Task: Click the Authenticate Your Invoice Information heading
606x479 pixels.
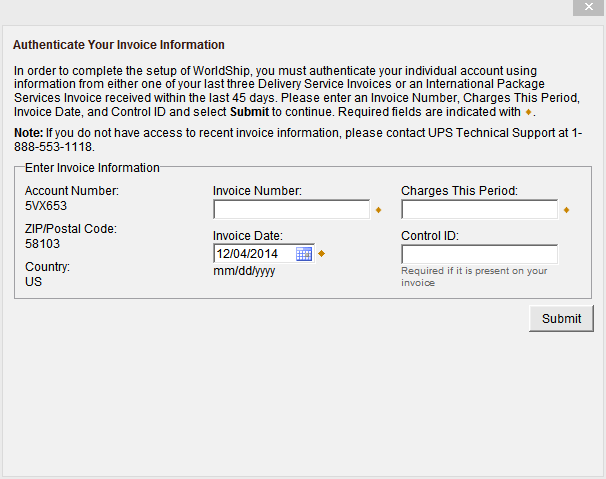Action: (118, 45)
